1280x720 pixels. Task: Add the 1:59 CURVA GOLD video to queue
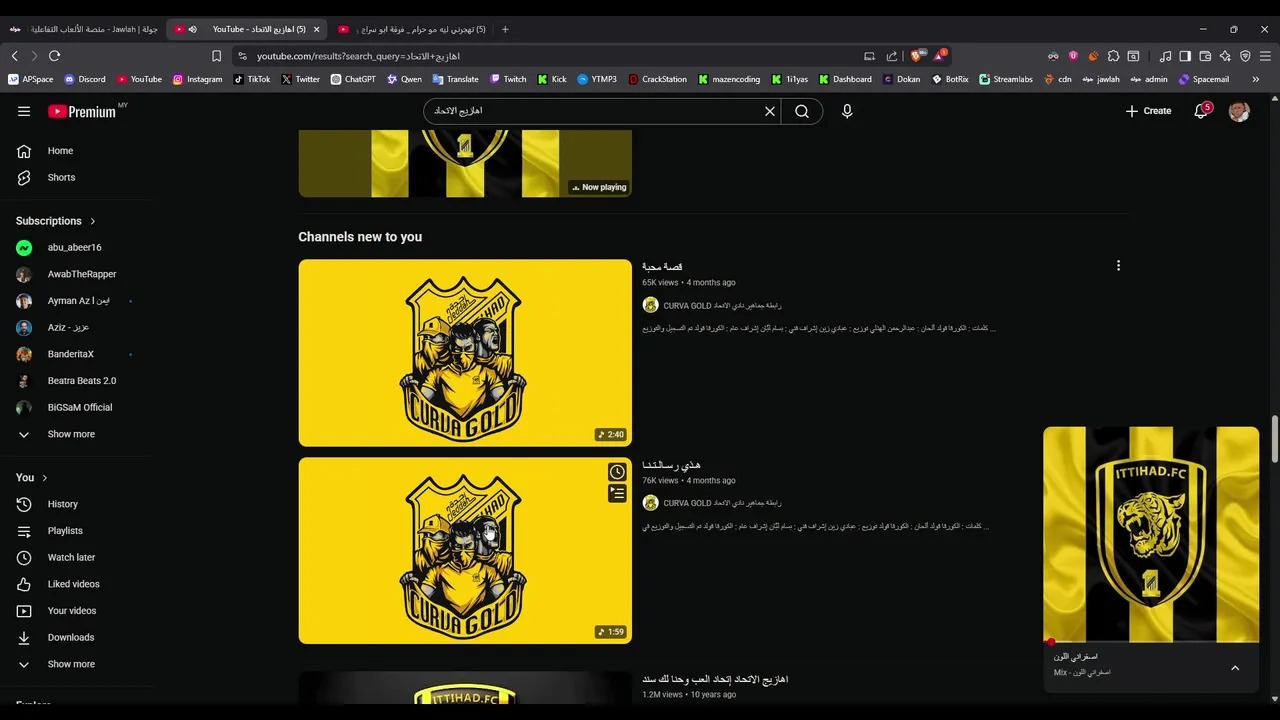(x=617, y=493)
